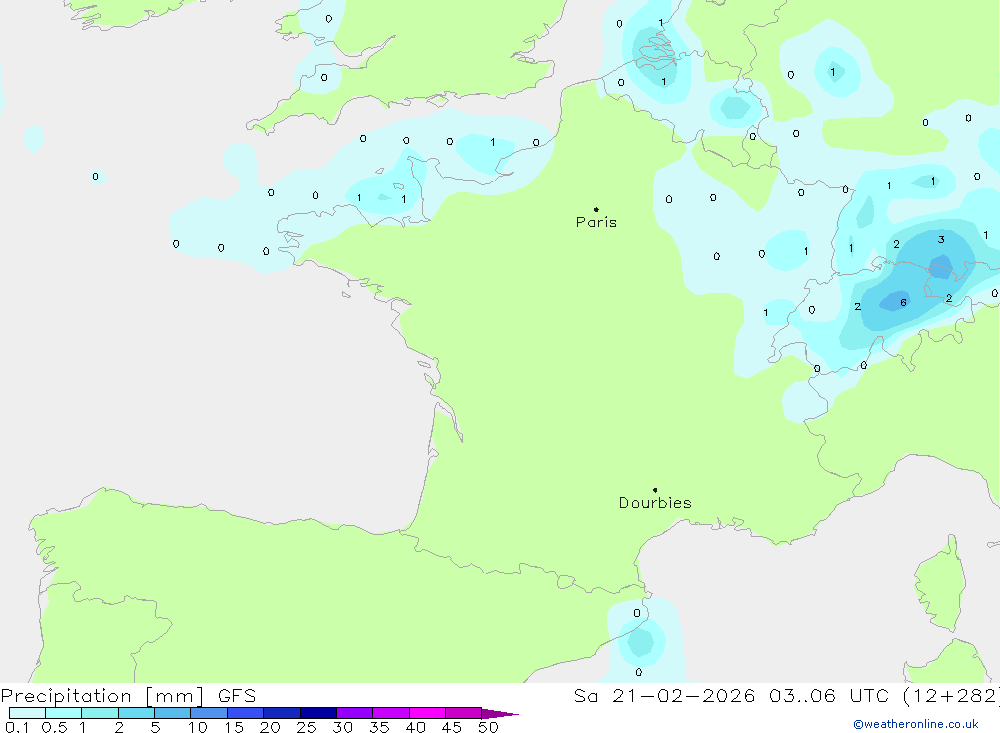Click the precipitation value '6' near Switzerland
This screenshot has height=733, width=1000.
tap(903, 302)
